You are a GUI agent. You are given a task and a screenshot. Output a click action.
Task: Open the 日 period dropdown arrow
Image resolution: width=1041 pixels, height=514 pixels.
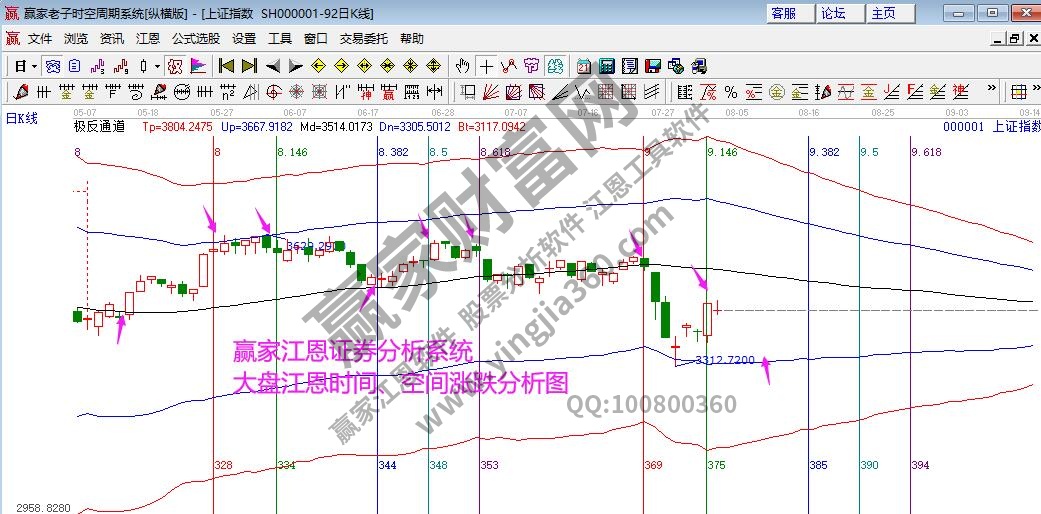pos(33,66)
